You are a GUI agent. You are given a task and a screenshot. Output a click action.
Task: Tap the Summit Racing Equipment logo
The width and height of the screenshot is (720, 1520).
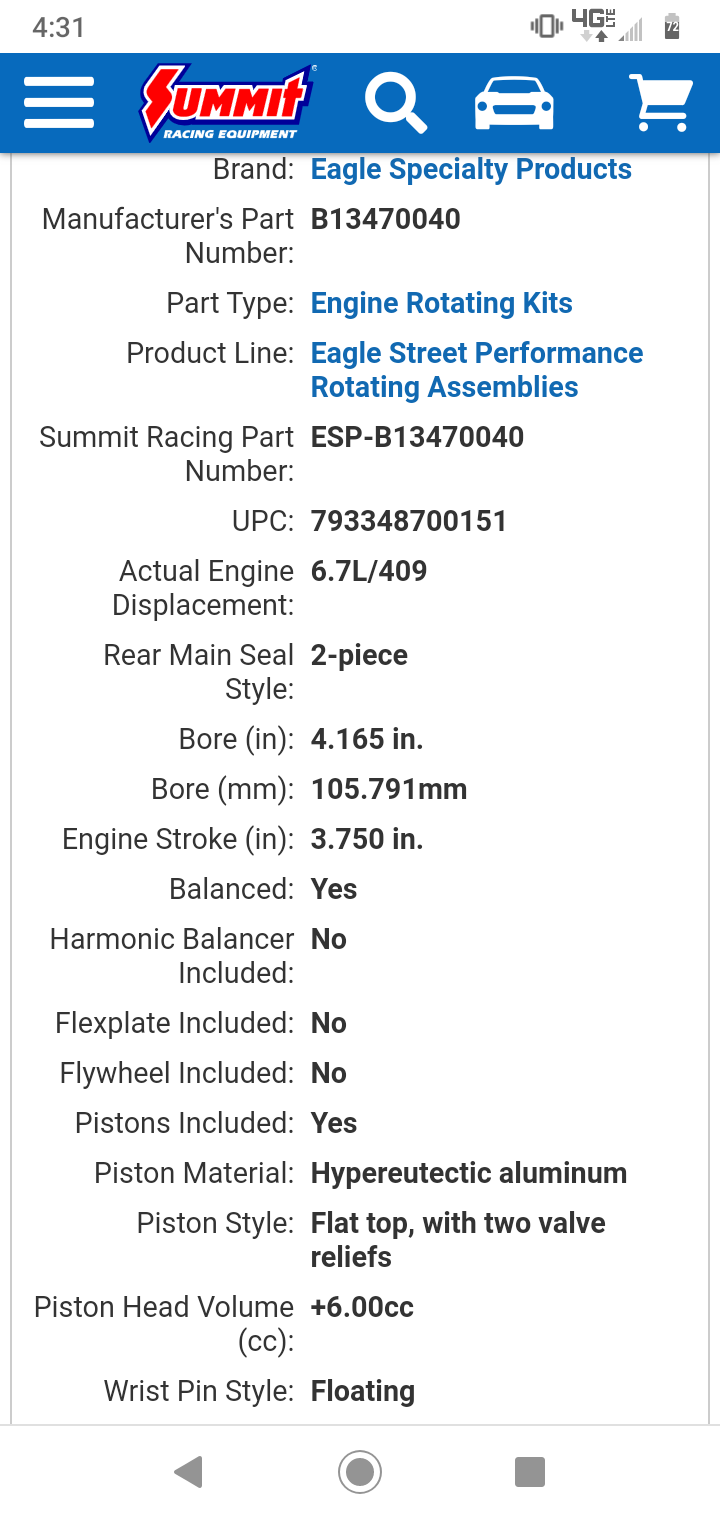[x=228, y=102]
